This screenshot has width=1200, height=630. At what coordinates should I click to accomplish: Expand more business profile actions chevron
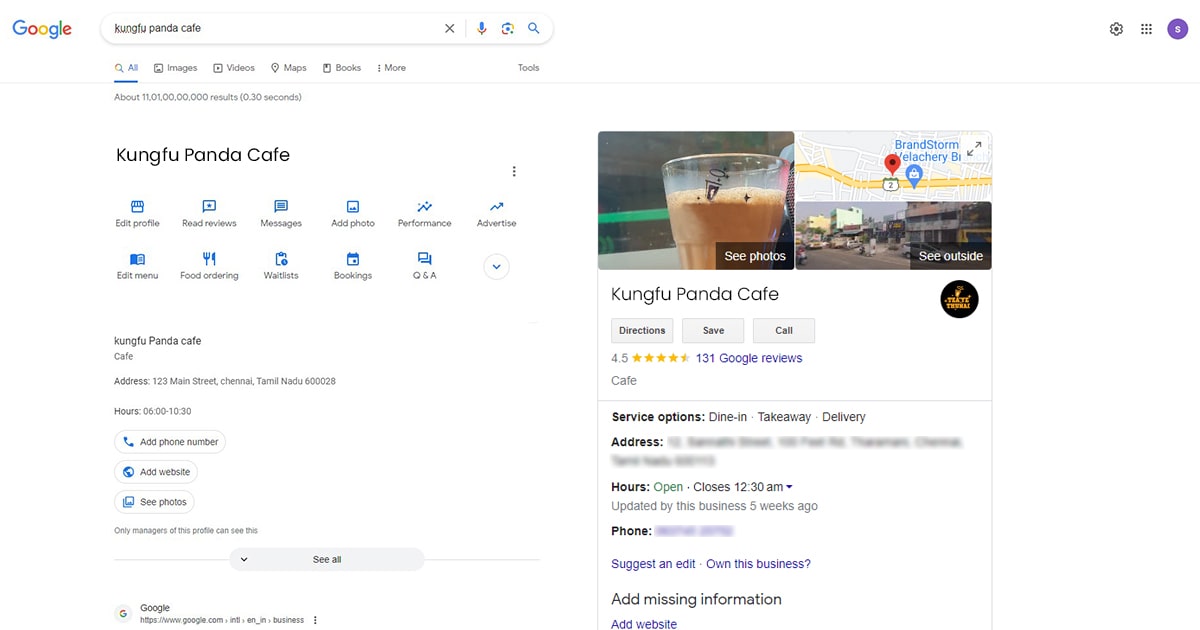[x=497, y=267]
